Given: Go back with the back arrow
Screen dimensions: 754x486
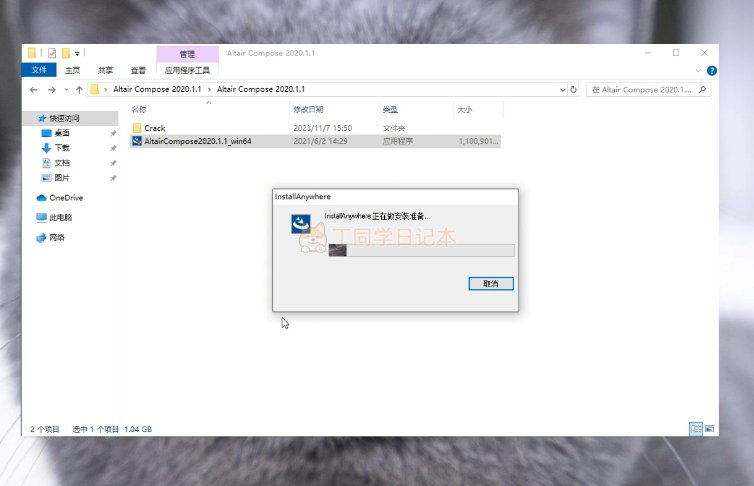Looking at the screenshot, I should click(34, 89).
